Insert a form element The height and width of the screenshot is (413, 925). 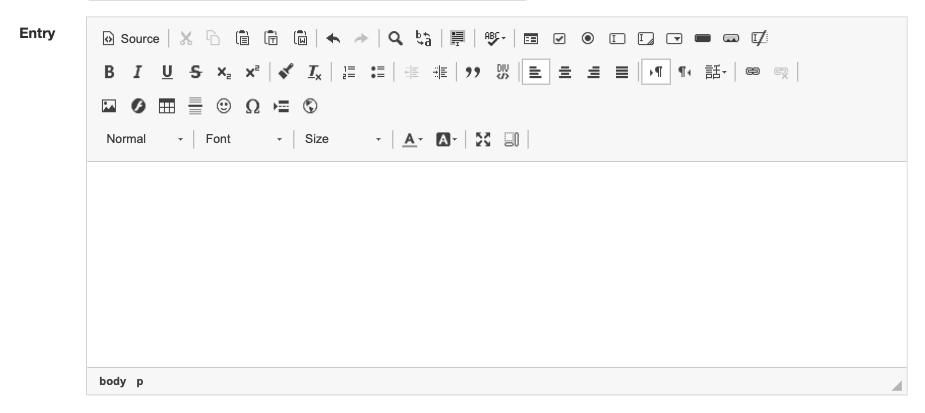pyautogui.click(x=531, y=38)
